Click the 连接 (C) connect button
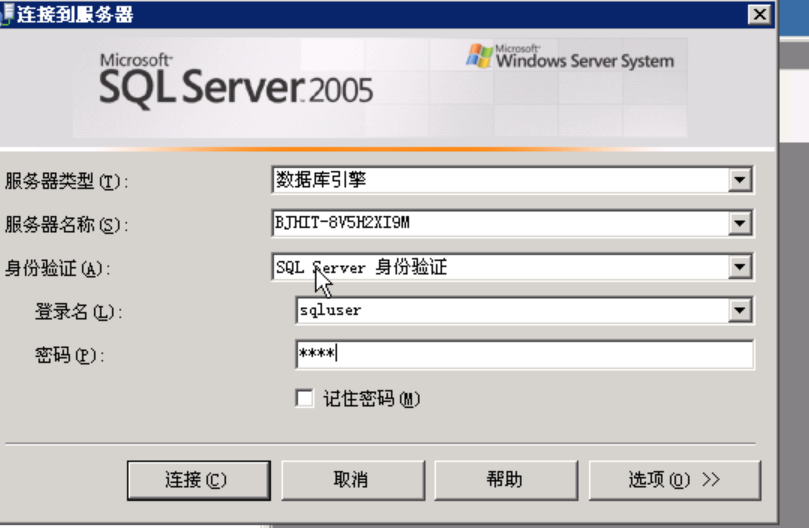The height and width of the screenshot is (528, 809). coord(199,480)
